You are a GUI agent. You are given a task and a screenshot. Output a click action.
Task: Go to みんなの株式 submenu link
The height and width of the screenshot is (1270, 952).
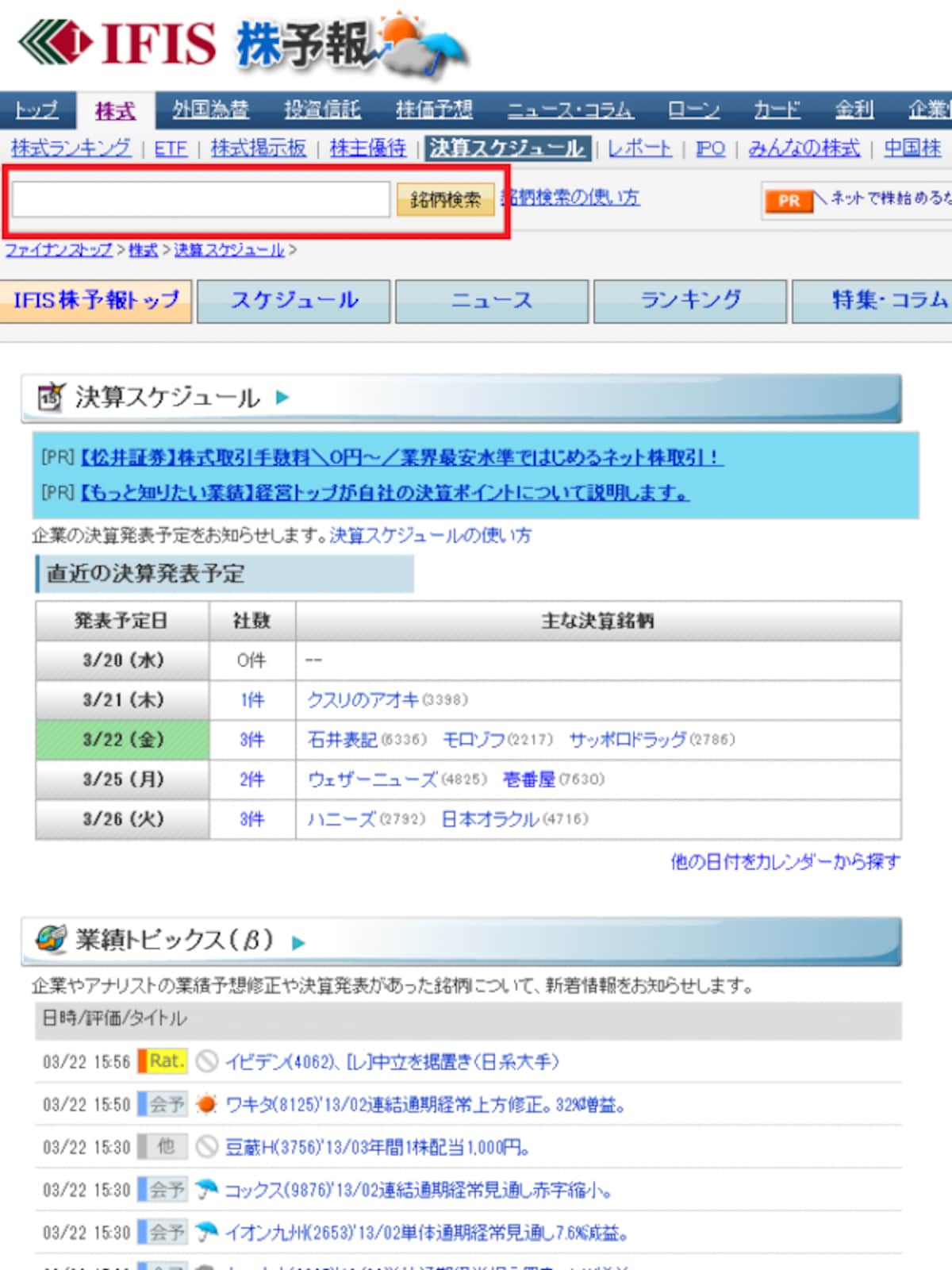click(804, 148)
